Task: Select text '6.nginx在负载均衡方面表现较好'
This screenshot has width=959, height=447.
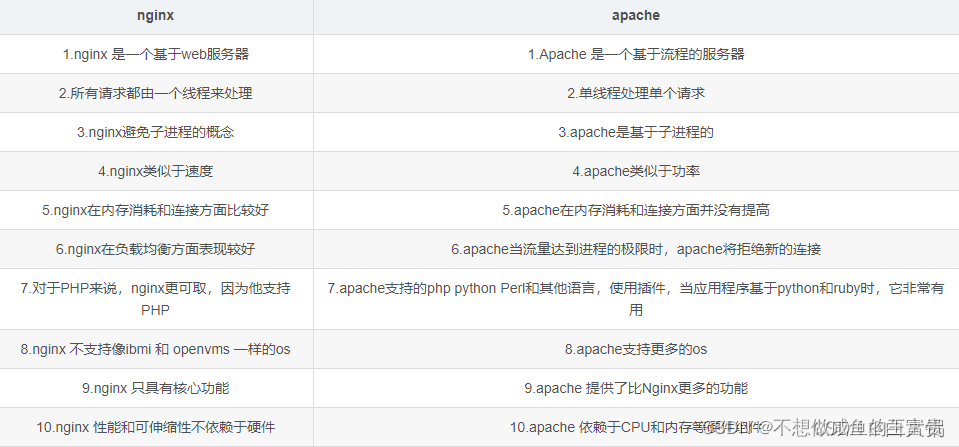Action: (x=156, y=249)
